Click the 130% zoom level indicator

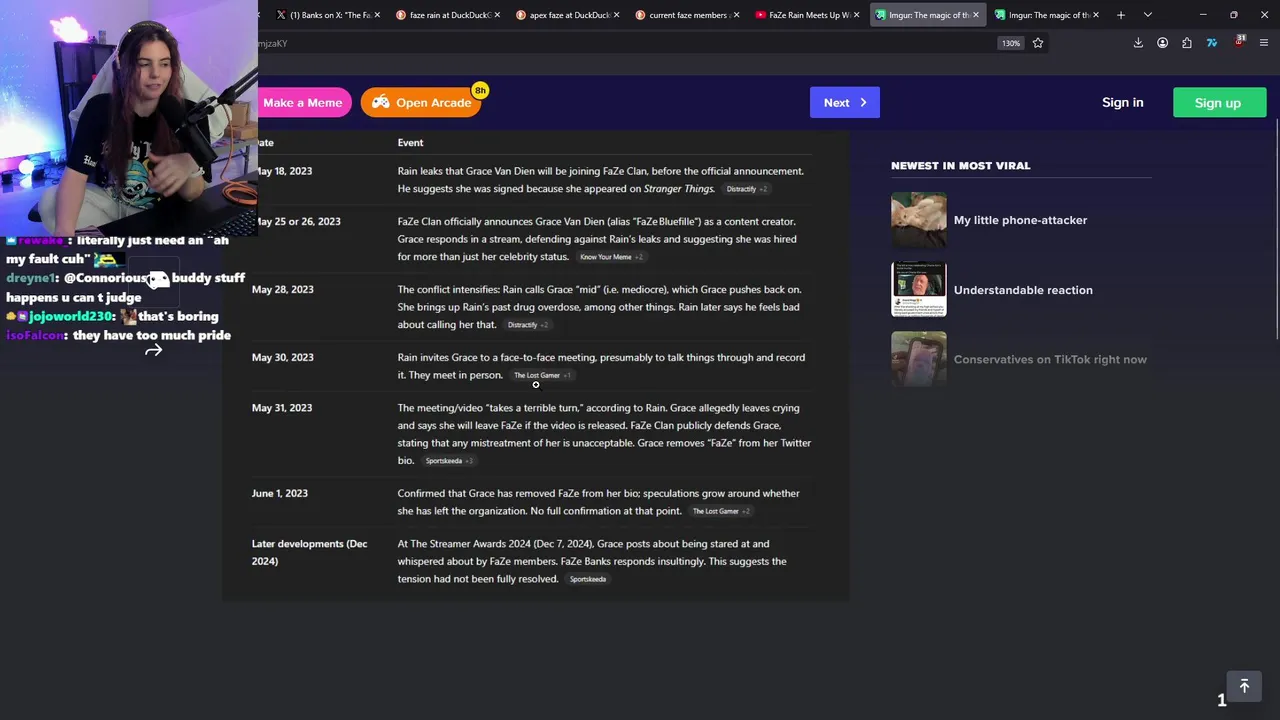[x=1011, y=43]
